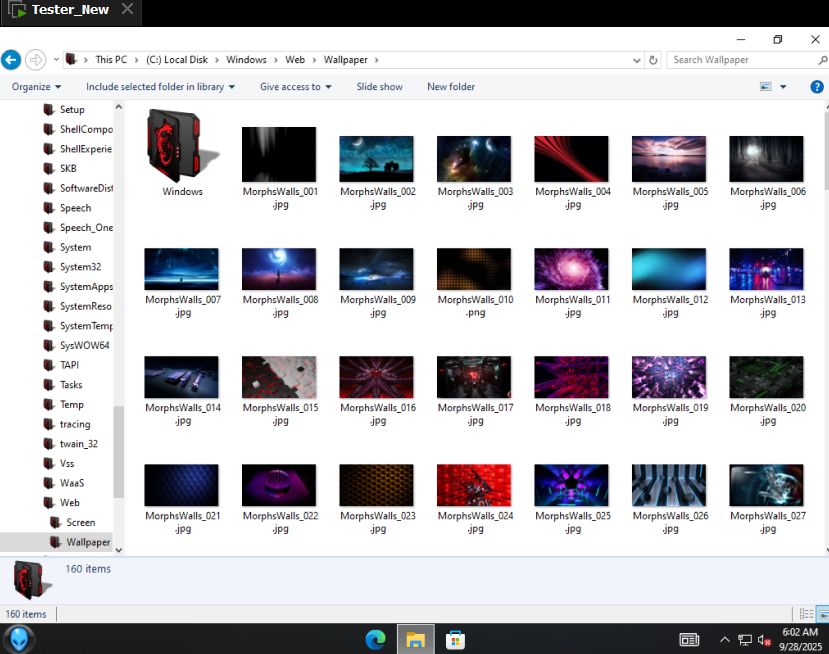The width and height of the screenshot is (829, 654).
Task: Click the Web folder icon in tree
Action: coord(49,502)
